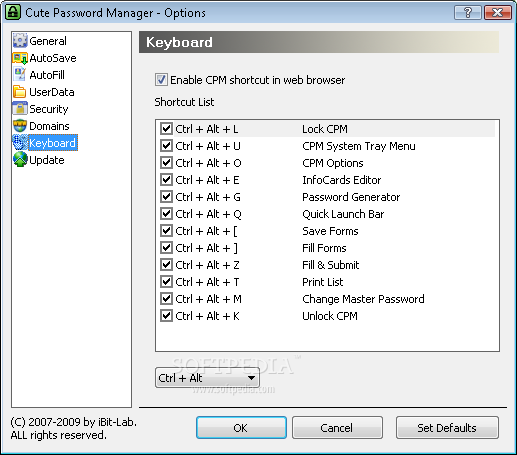Screen dimensions: 517x455
Task: Toggle the Ctrl + Alt + K checkbox
Action: click(166, 316)
